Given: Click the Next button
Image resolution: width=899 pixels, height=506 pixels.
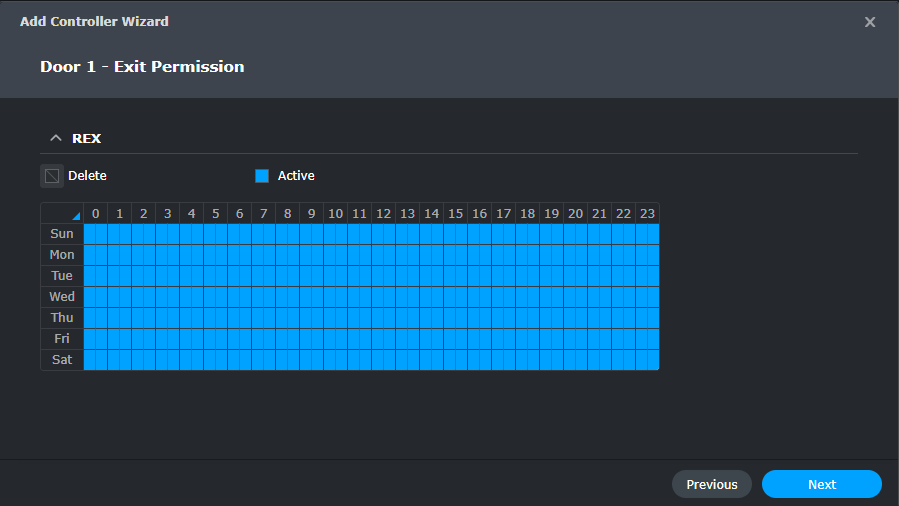Looking at the screenshot, I should tap(821, 484).
